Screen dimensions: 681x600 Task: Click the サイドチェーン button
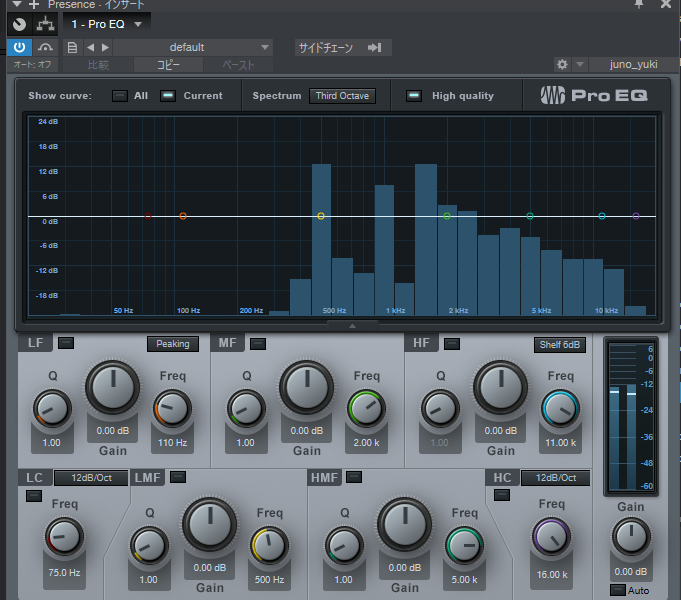tap(326, 47)
